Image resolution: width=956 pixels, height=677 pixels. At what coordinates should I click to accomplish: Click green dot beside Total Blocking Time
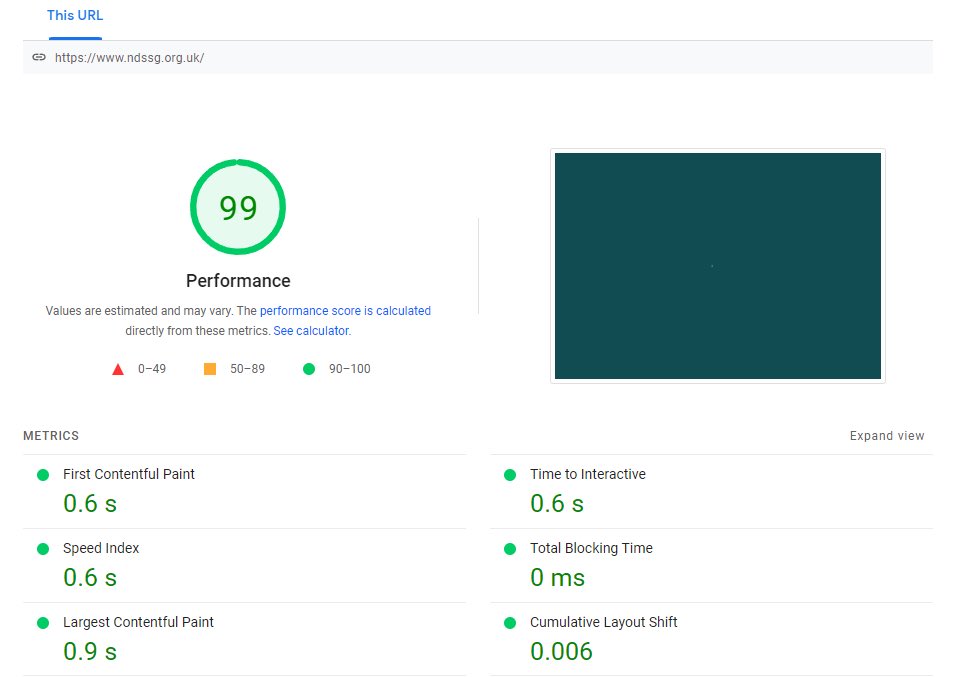[x=510, y=549]
